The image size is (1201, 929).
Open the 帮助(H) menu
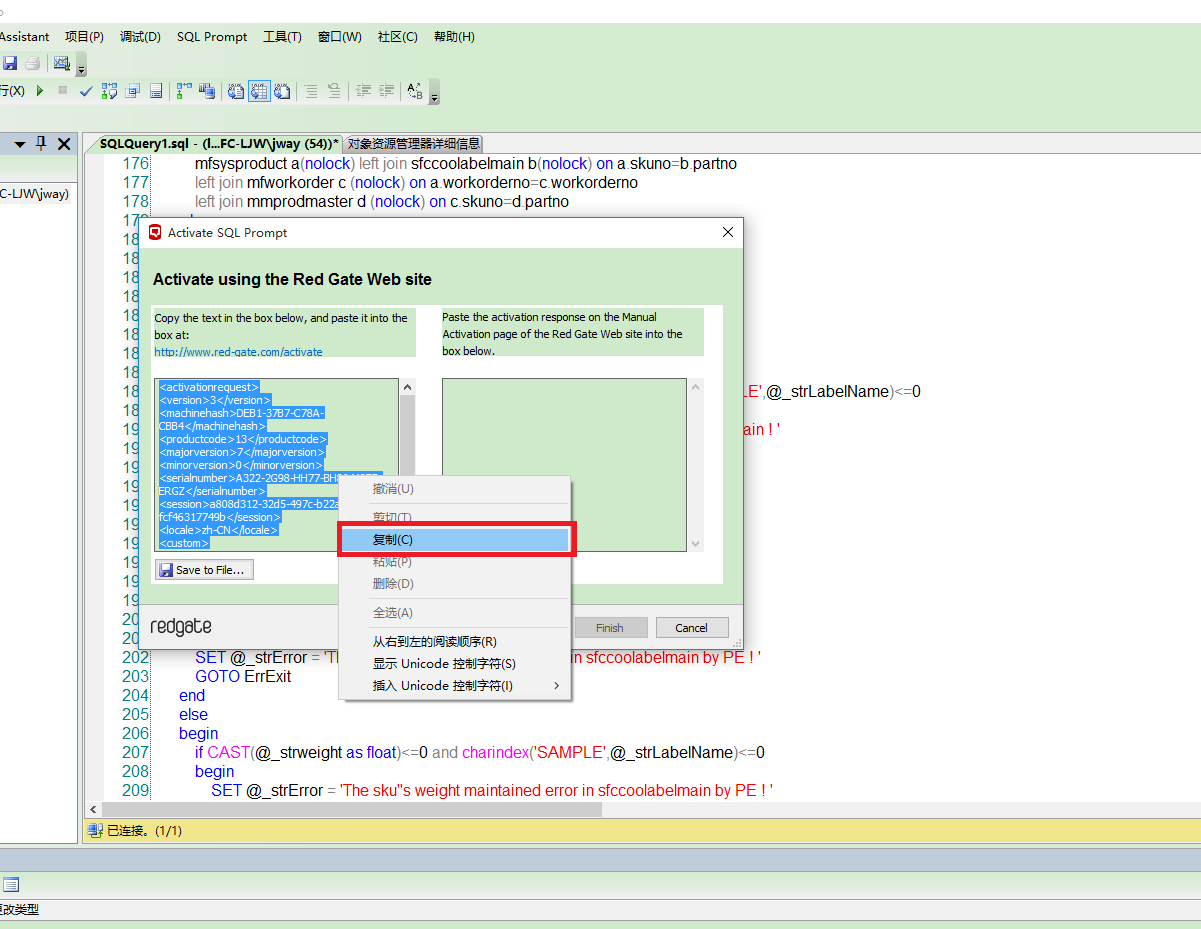[454, 37]
